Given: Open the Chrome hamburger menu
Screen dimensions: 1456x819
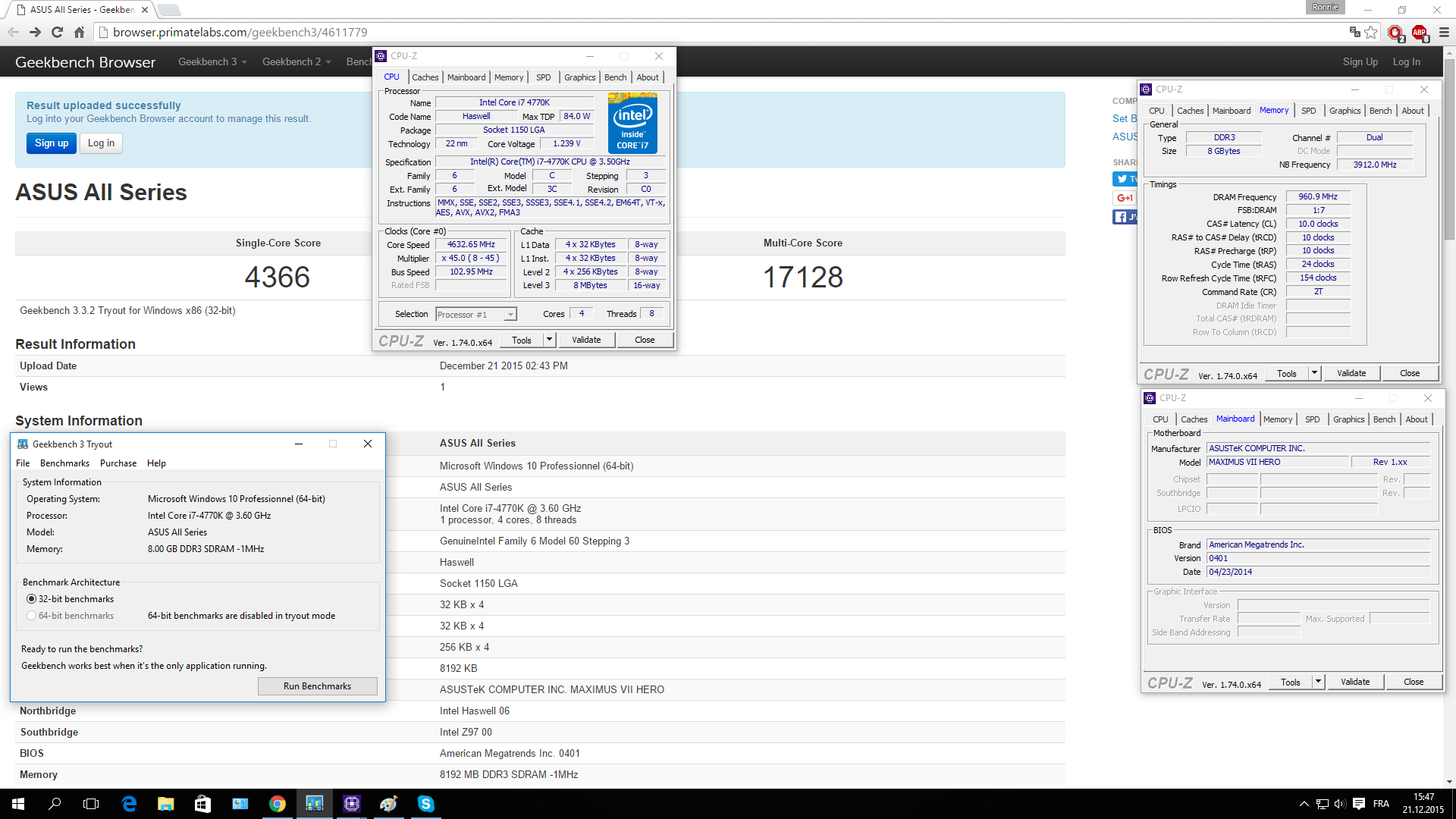Looking at the screenshot, I should click(x=1444, y=32).
